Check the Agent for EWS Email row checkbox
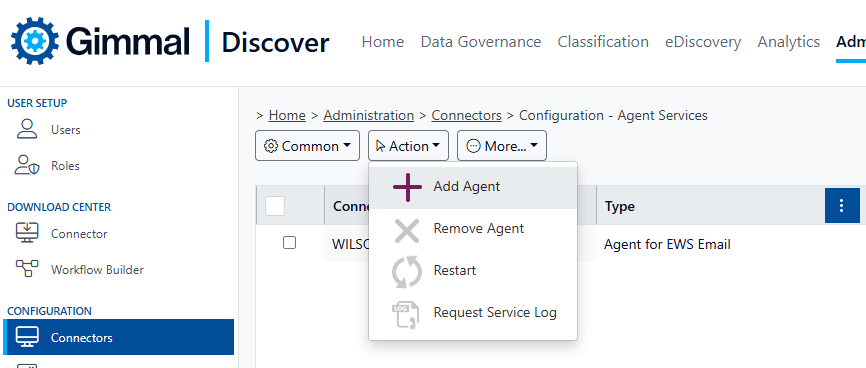 289,243
